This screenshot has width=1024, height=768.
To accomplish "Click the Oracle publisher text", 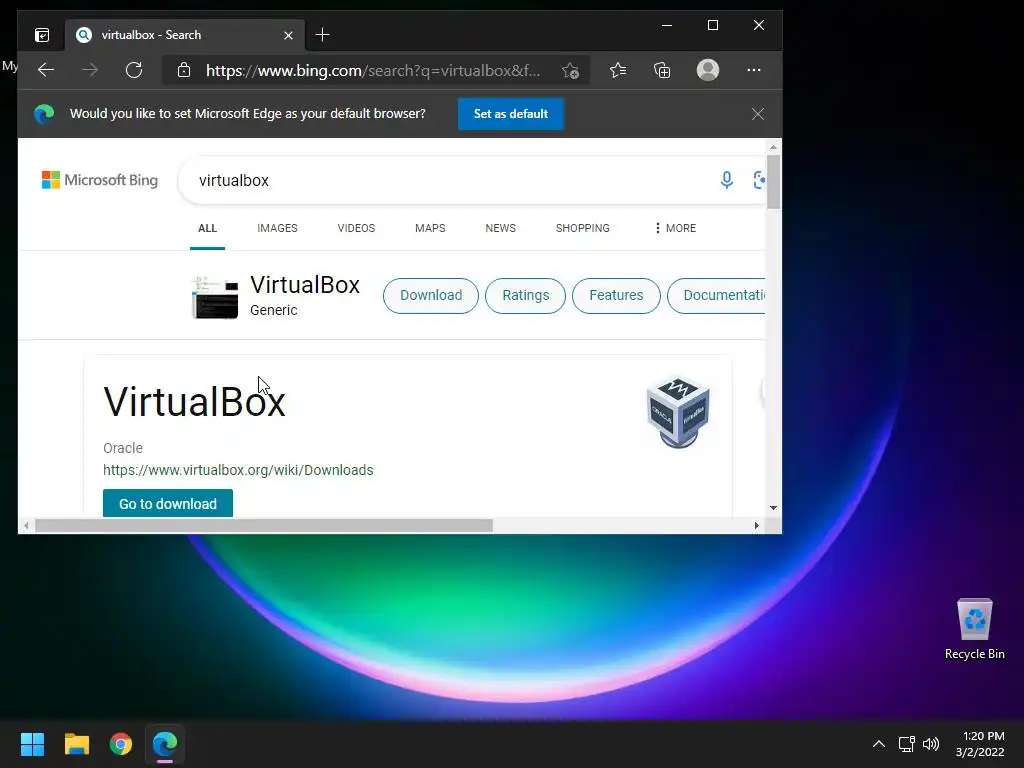I will (x=123, y=448).
